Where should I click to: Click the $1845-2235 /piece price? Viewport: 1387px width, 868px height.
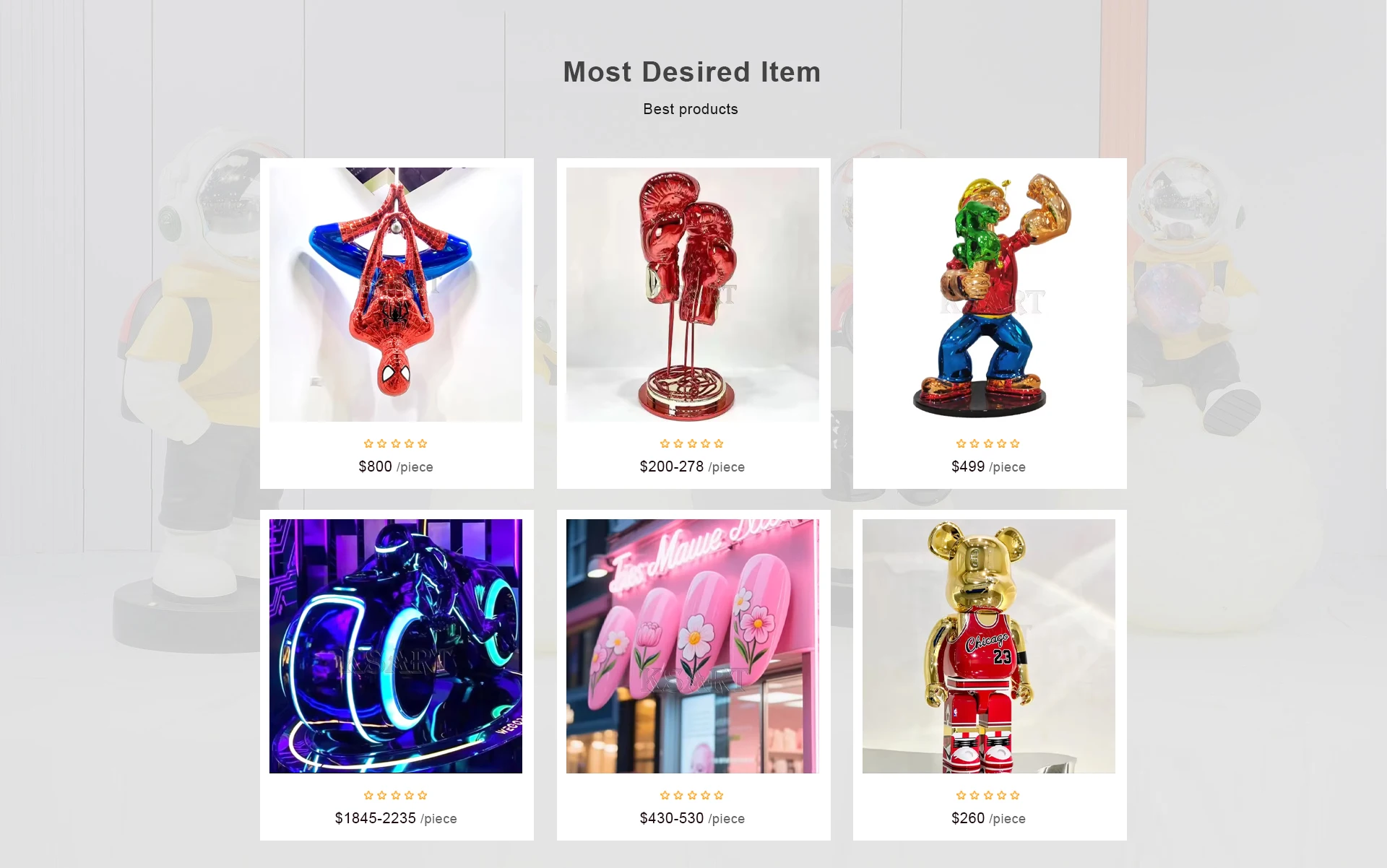396,818
